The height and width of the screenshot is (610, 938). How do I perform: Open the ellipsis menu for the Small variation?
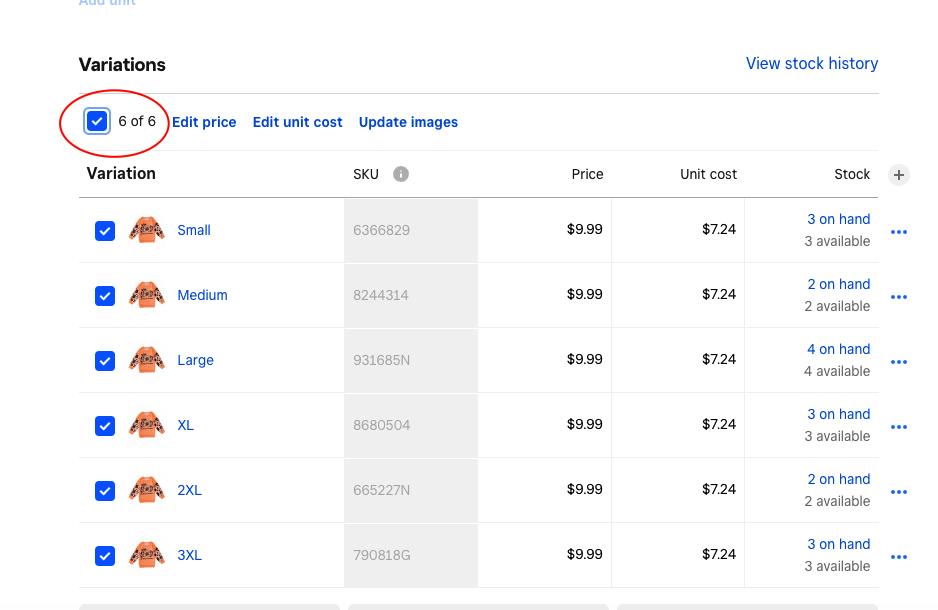(898, 231)
